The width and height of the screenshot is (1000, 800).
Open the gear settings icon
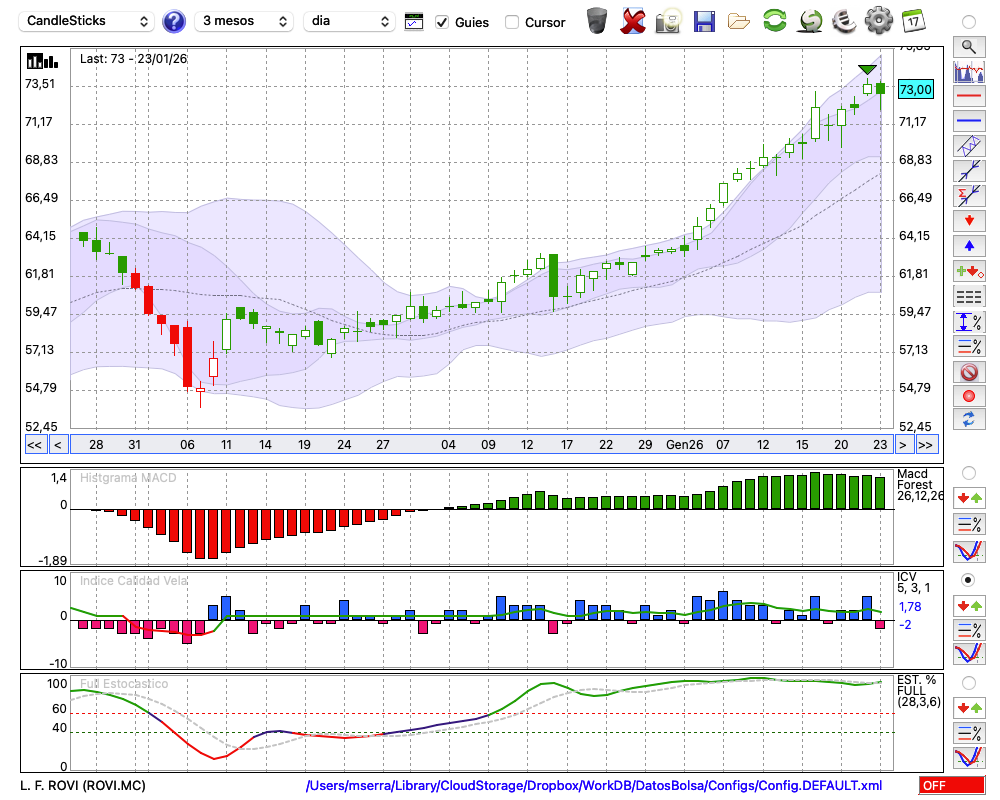tap(878, 20)
